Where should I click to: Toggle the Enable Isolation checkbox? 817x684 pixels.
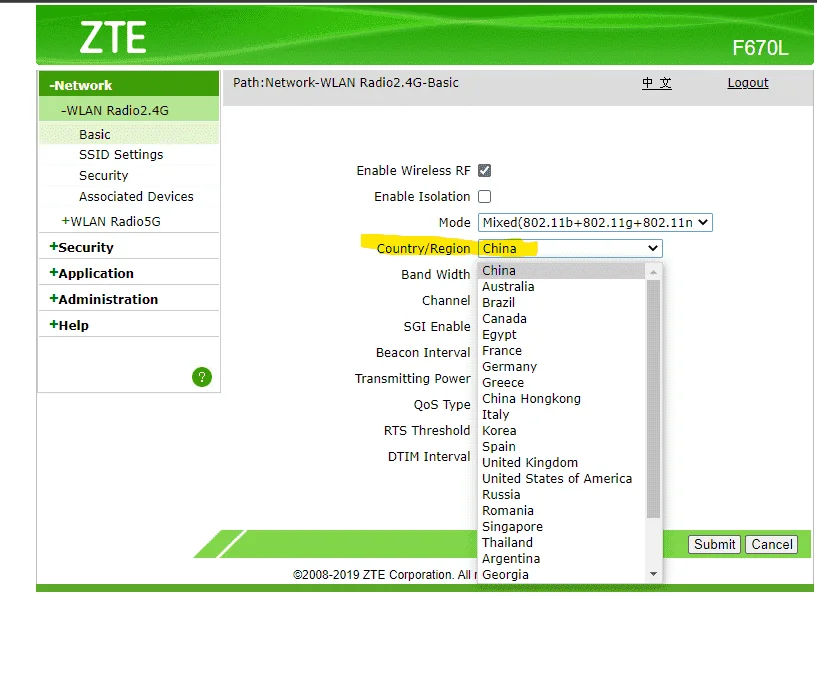[x=485, y=196]
